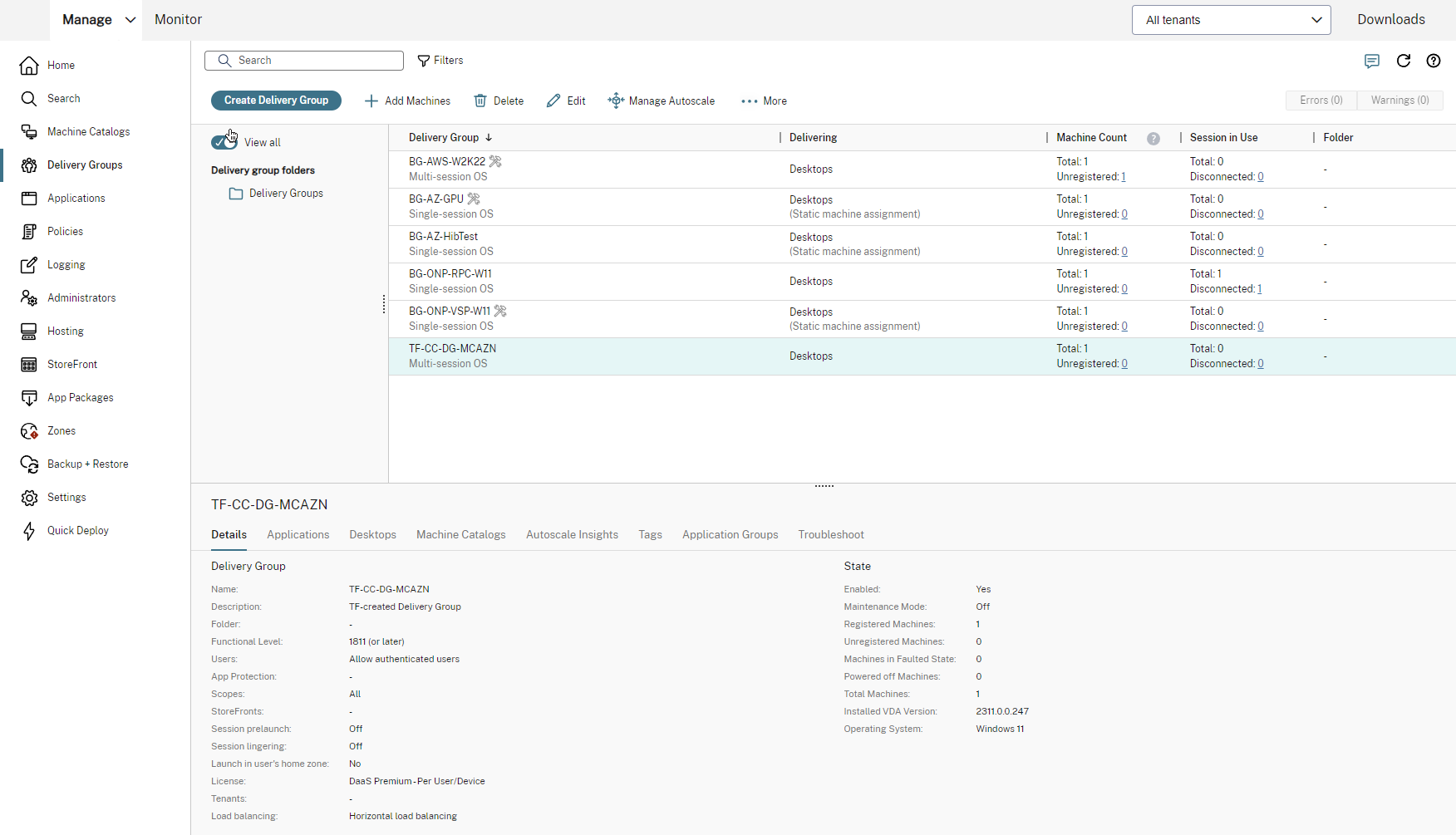Open the help question mark icon
Viewport: 1456px width, 835px height.
[x=1434, y=61]
